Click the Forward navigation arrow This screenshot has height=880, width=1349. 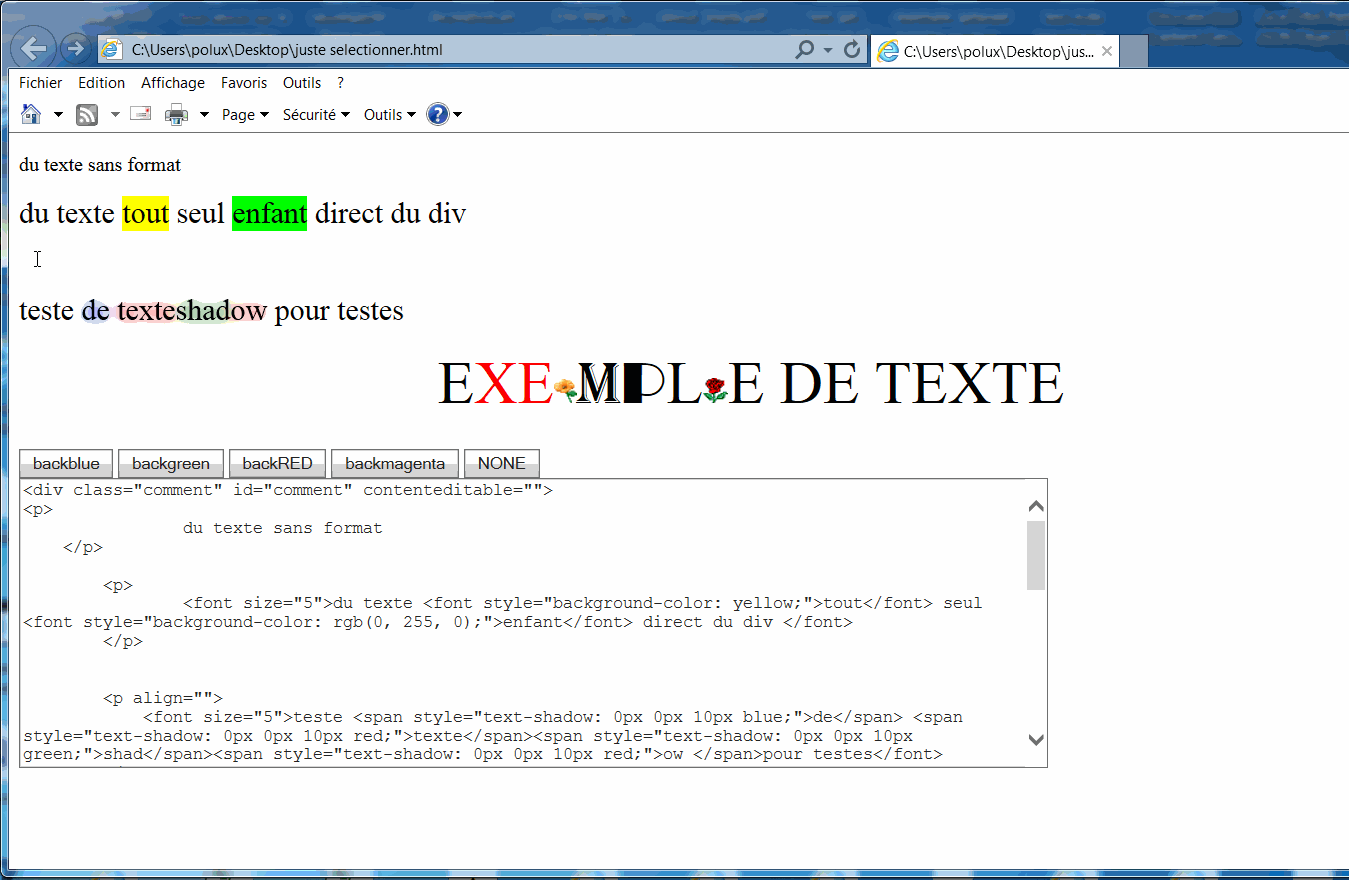coord(74,48)
